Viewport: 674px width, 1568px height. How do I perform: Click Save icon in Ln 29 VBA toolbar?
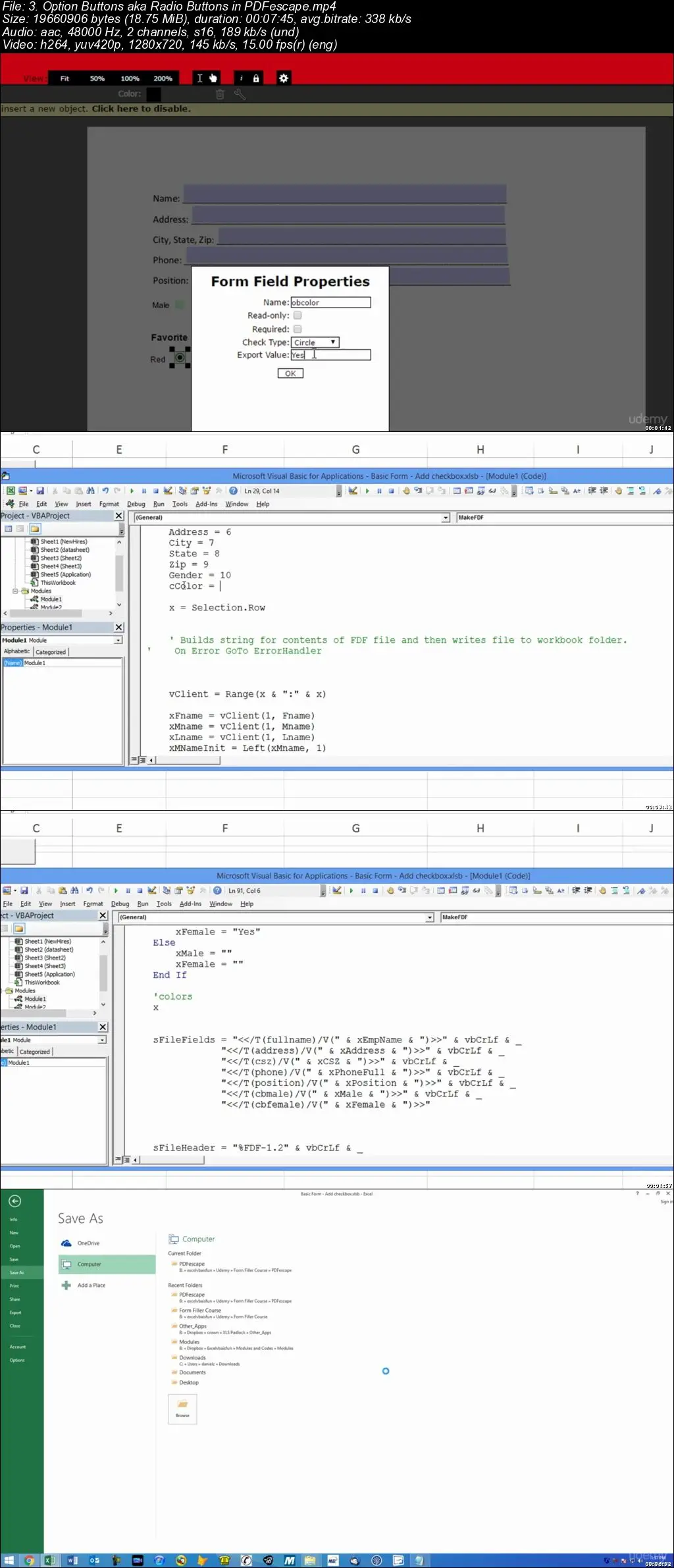(x=40, y=491)
